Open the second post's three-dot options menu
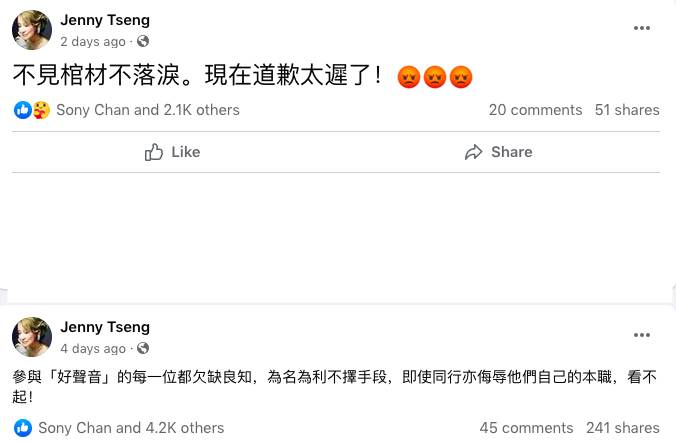 (642, 335)
